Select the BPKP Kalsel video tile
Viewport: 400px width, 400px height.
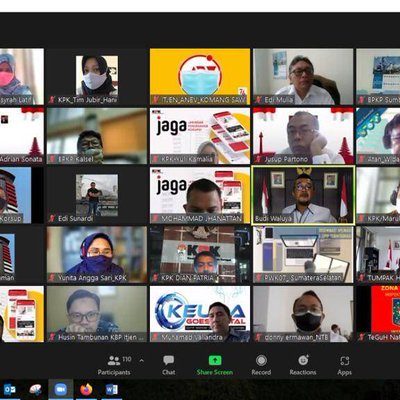tap(97, 136)
